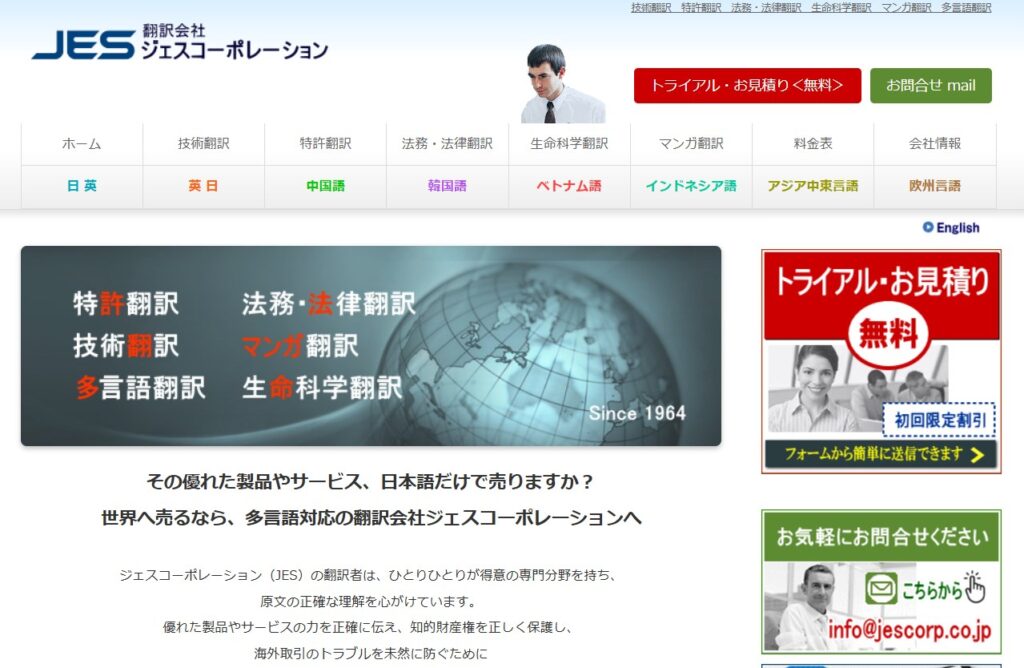The width and height of the screenshot is (1024, 668).
Task: Click the 無料 circle badge in sidebar banner
Action: point(888,335)
